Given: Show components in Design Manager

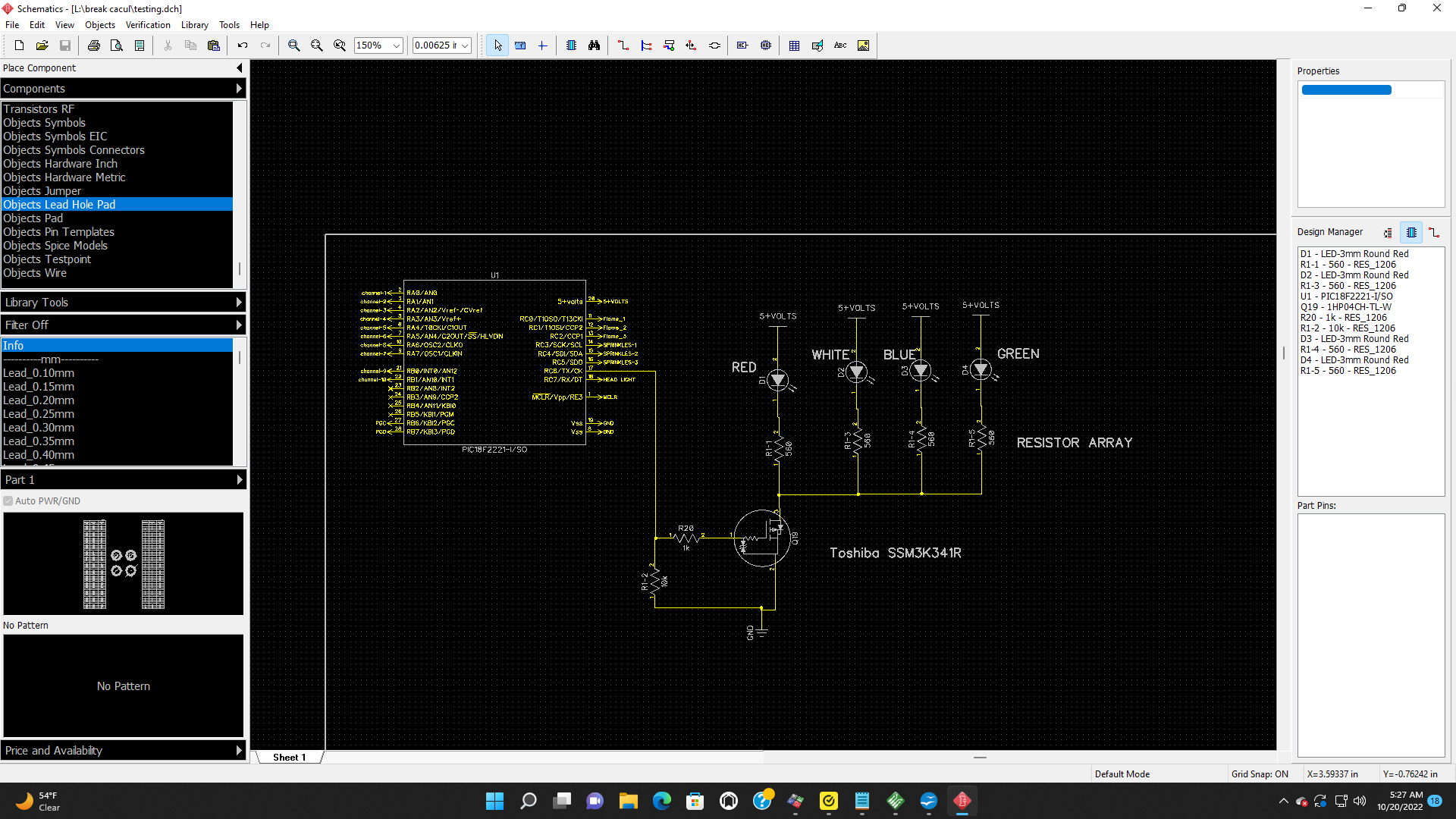Looking at the screenshot, I should [1411, 233].
